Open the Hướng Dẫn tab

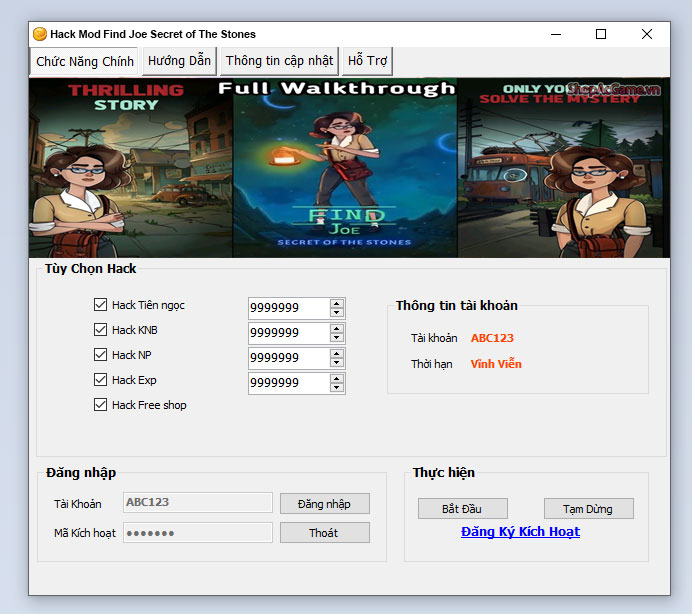coord(179,61)
